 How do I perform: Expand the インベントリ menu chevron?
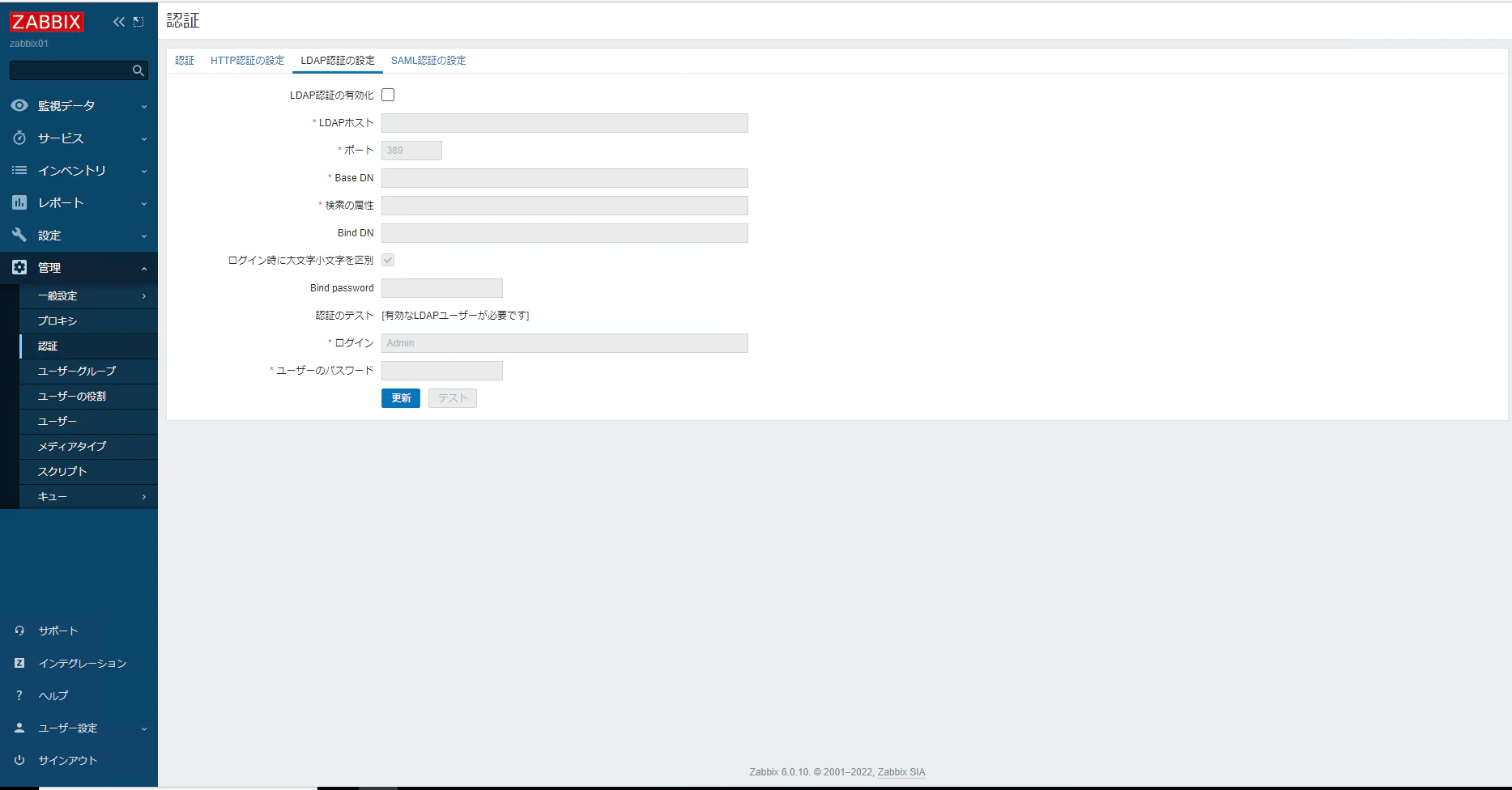pos(144,171)
